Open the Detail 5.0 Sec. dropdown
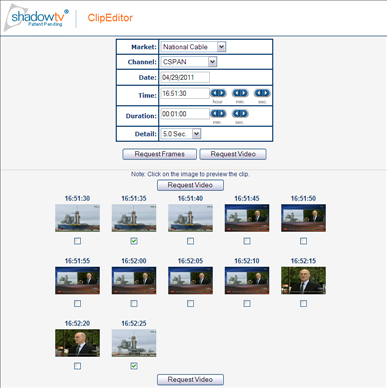This screenshot has width=387, height=388. [x=181, y=134]
